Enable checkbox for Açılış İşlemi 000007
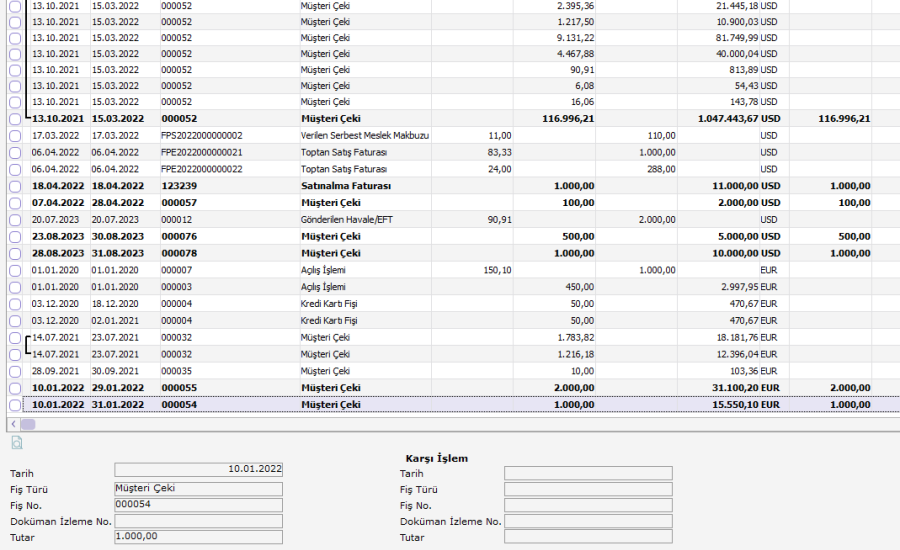Screen dimensions: 900x550 (x=14, y=271)
